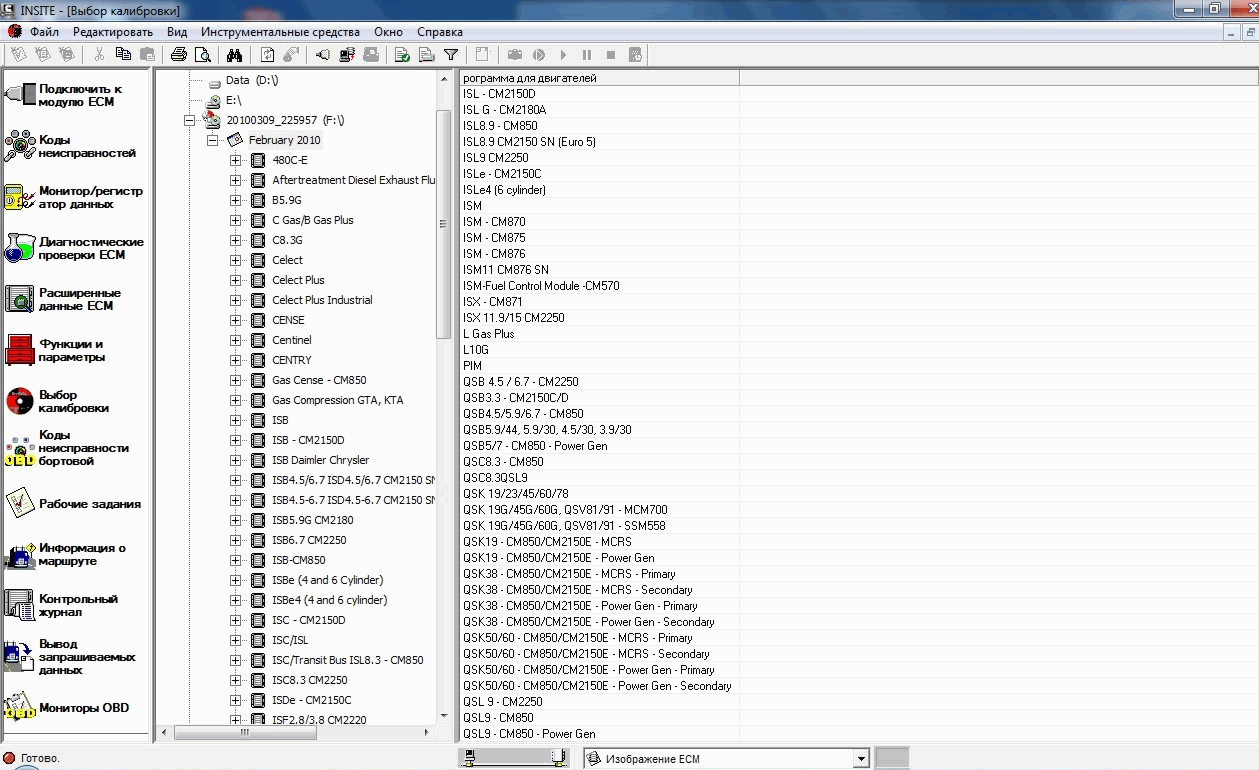
Task: Expand the ISB tree node
Action: (x=235, y=420)
